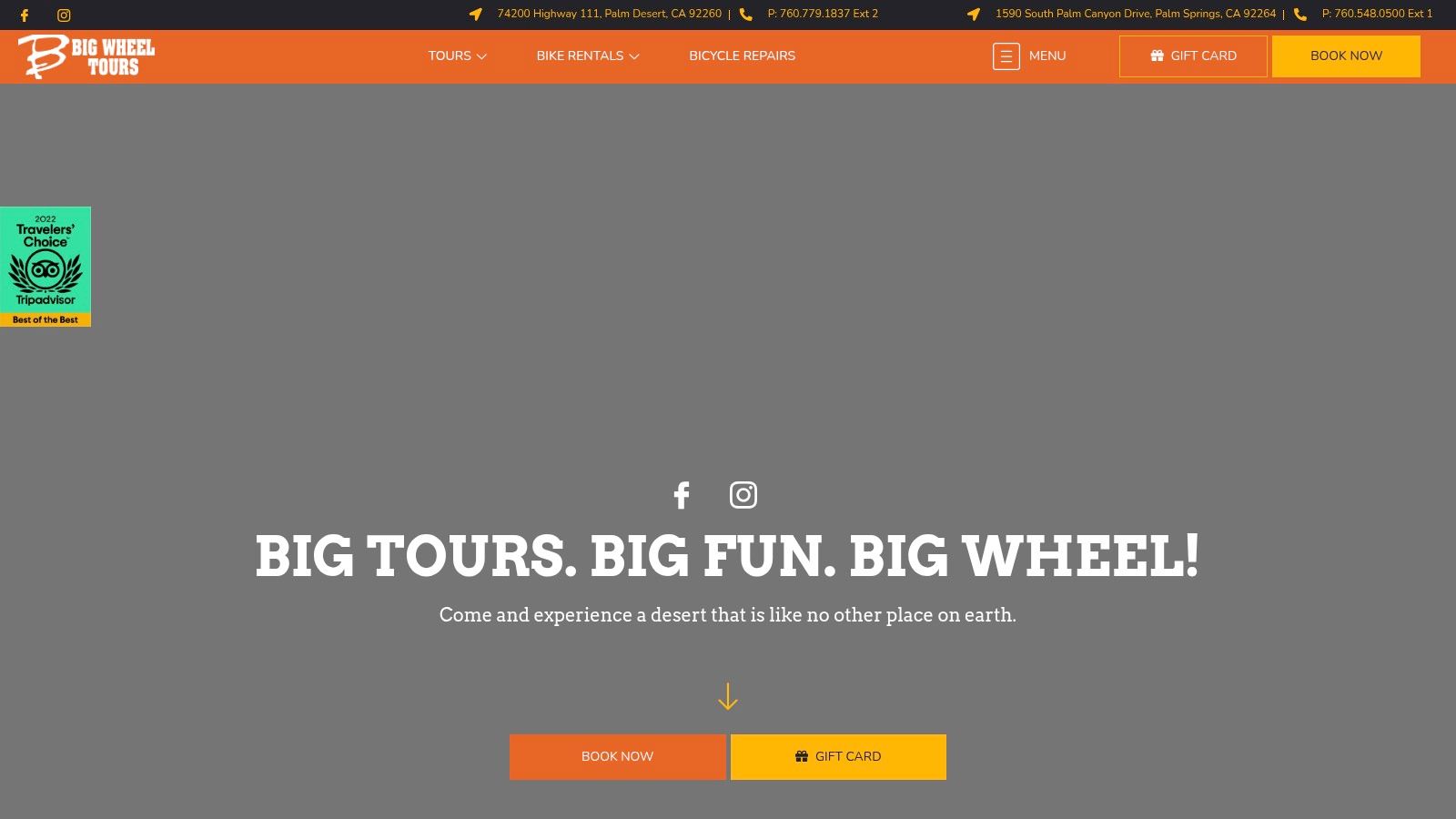This screenshot has width=1456, height=819.
Task: Open Facebook icon in top bar
Action: (x=25, y=15)
